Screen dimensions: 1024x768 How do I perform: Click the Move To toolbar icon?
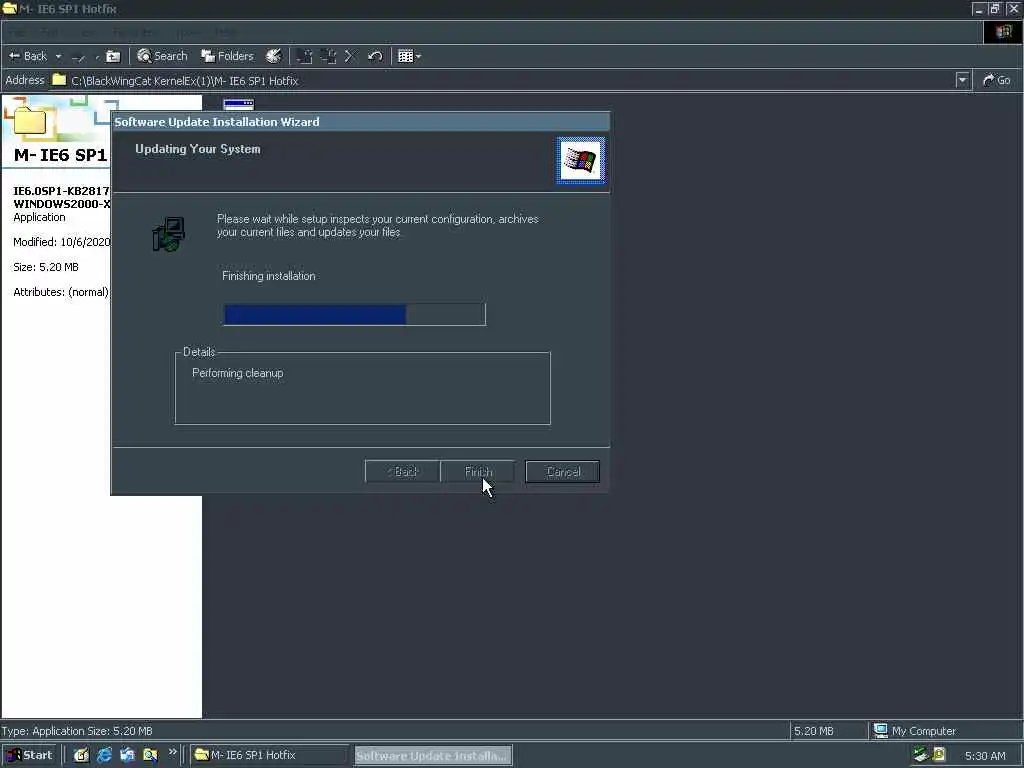coord(304,56)
